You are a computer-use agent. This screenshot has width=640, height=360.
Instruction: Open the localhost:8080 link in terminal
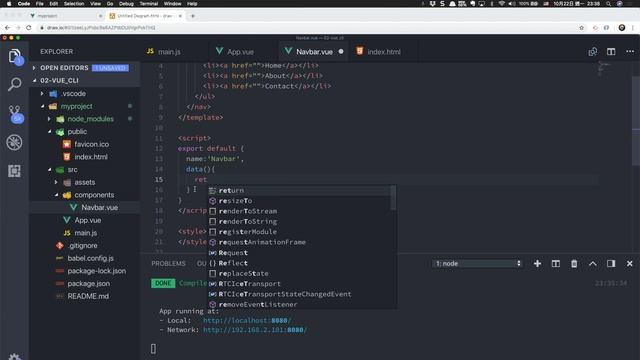click(247, 320)
